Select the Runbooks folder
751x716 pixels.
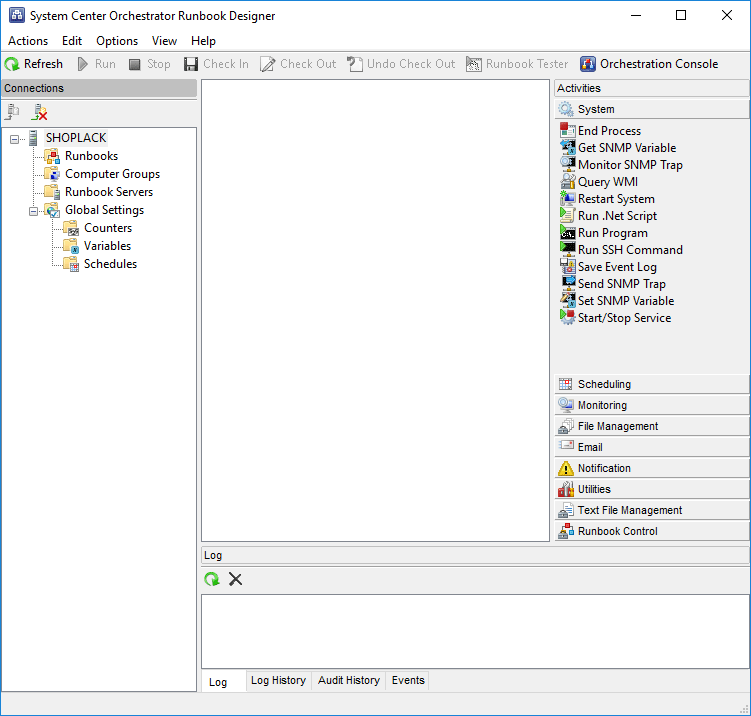tap(91, 156)
